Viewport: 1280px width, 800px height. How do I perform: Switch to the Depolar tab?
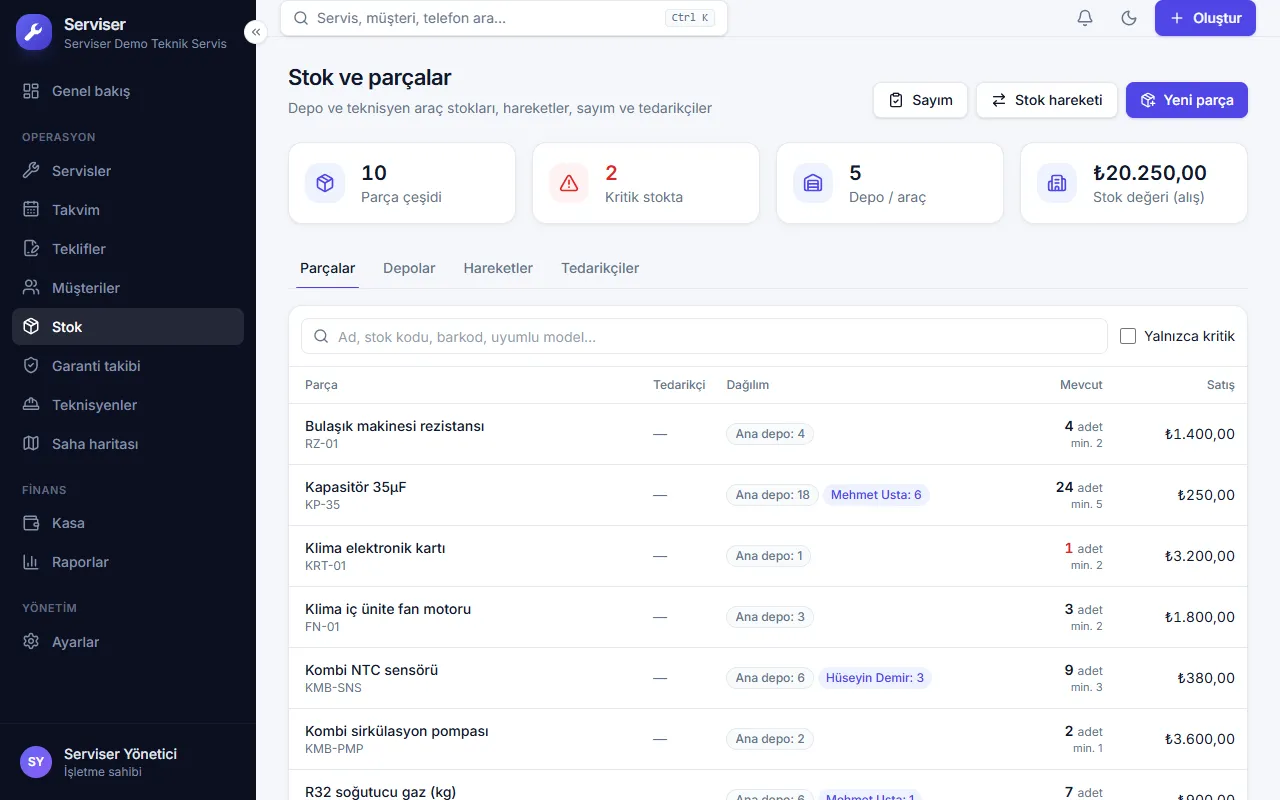coord(409,268)
